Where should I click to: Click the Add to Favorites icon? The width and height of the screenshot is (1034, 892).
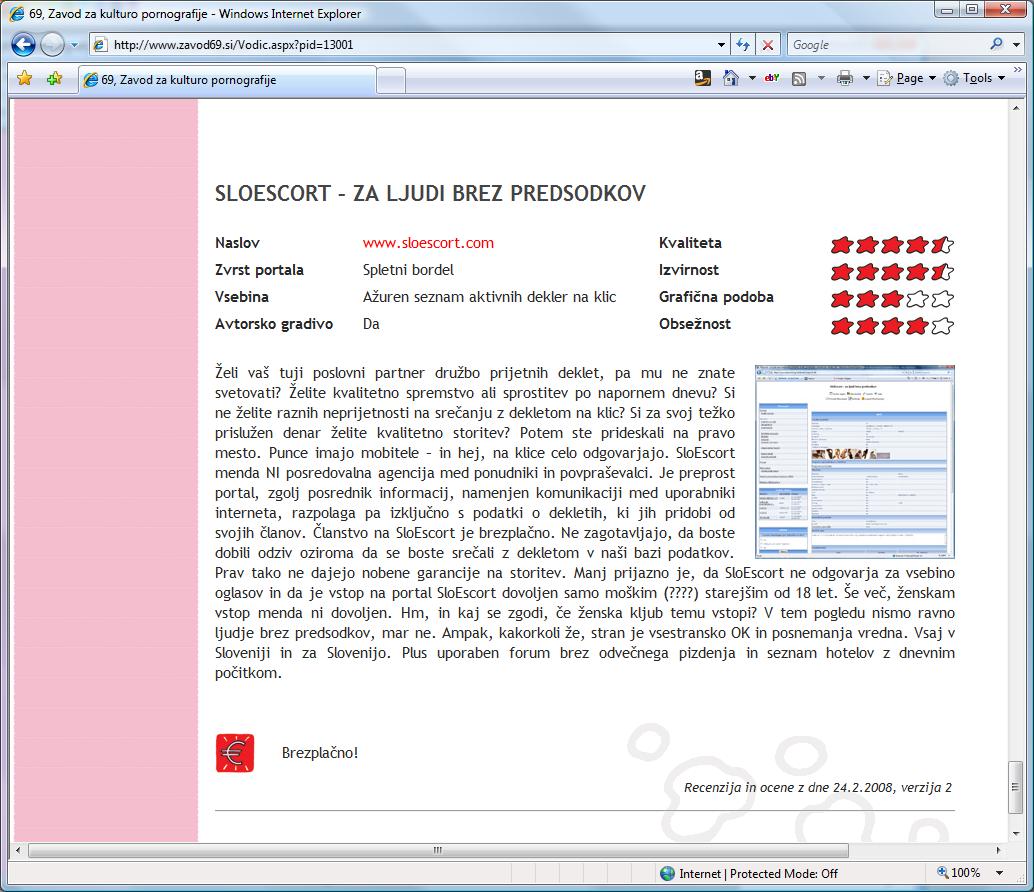click(54, 79)
